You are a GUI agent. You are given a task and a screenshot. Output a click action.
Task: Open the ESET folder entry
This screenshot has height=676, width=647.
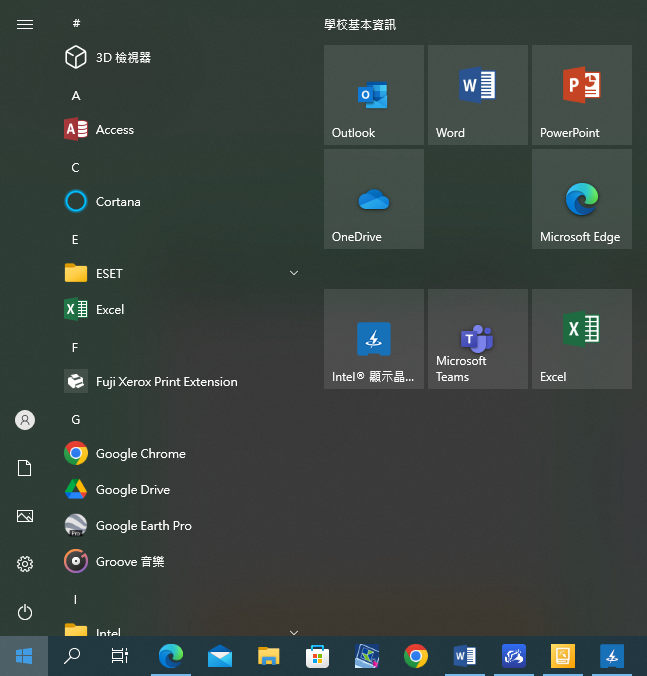tap(181, 273)
